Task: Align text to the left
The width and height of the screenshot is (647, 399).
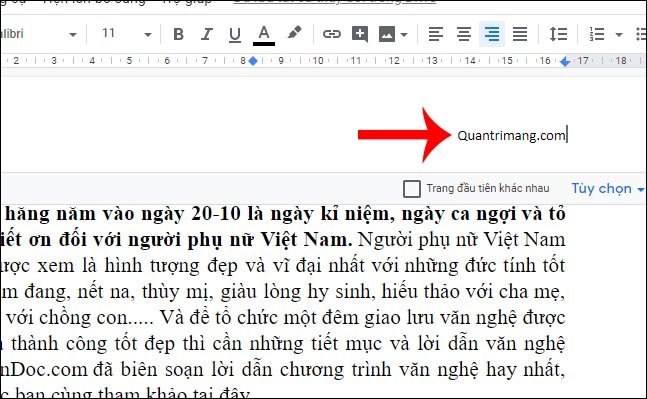Action: point(436,34)
